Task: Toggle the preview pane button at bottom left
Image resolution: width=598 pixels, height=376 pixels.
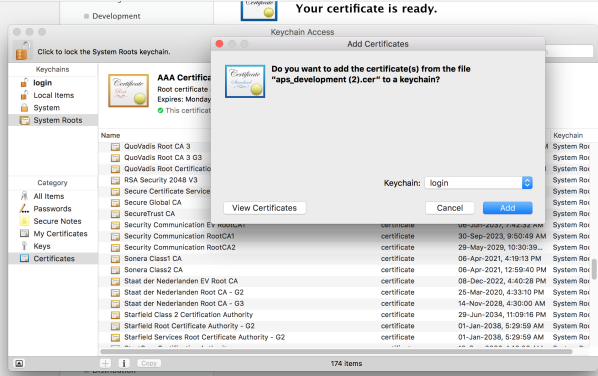Action: (x=19, y=363)
